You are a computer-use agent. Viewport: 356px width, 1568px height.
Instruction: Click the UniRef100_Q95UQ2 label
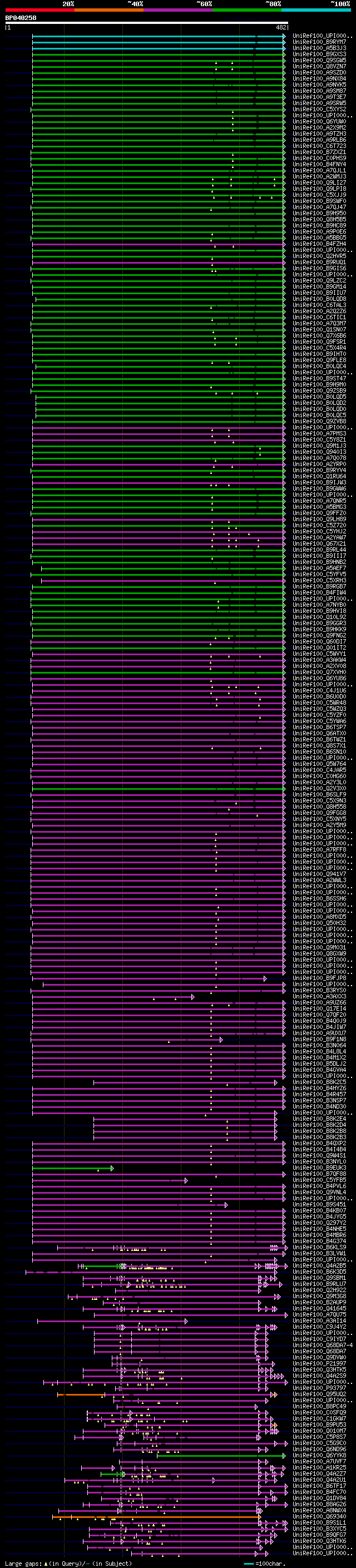coord(319,1394)
